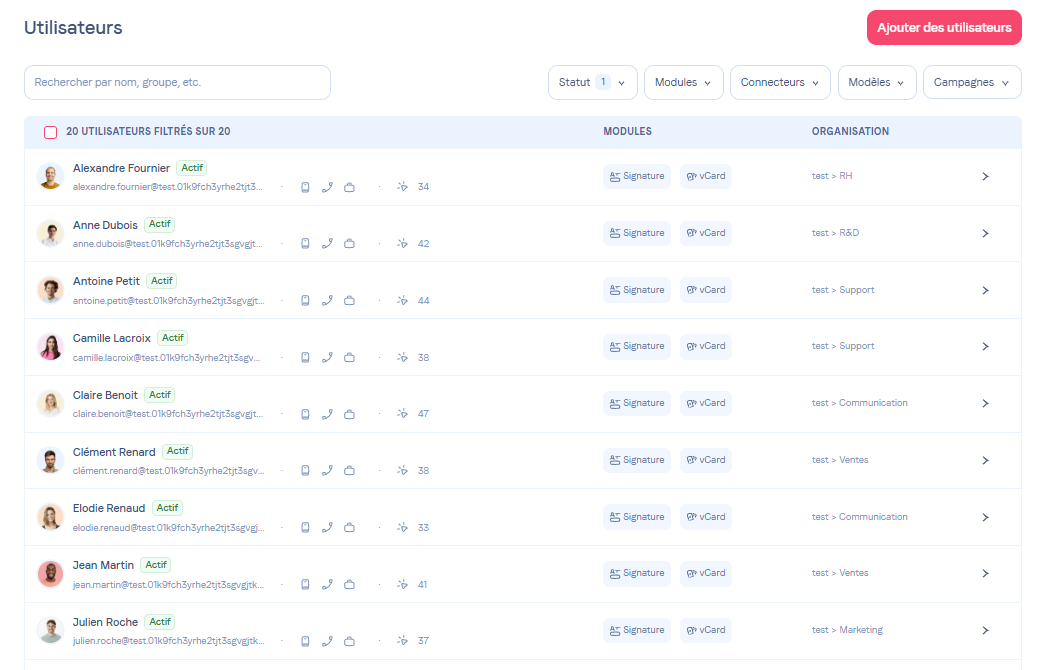
Task: Open the Modules filter dropdown
Action: pyautogui.click(x=683, y=82)
